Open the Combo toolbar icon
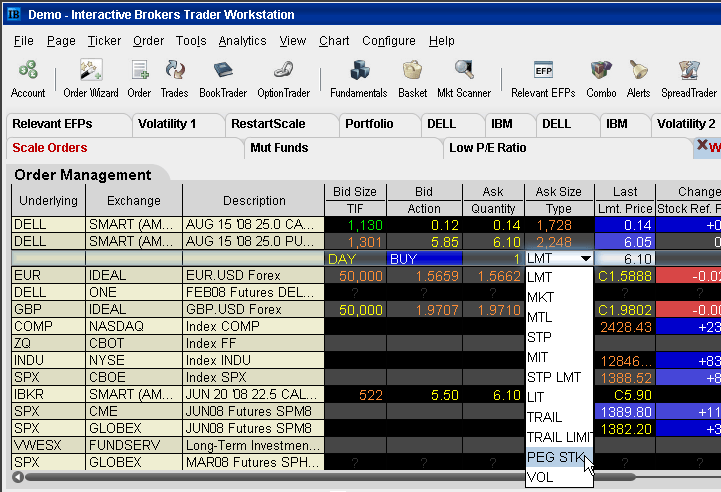721x492 pixels. pos(601,79)
